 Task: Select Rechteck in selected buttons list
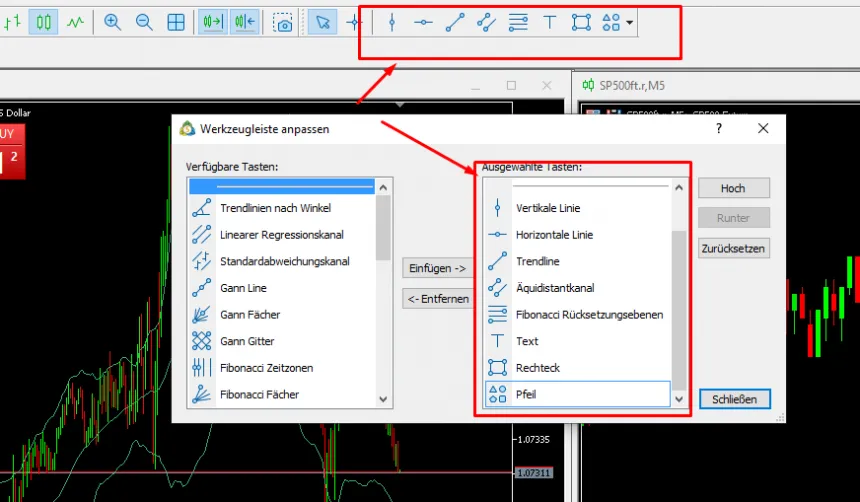click(578, 368)
